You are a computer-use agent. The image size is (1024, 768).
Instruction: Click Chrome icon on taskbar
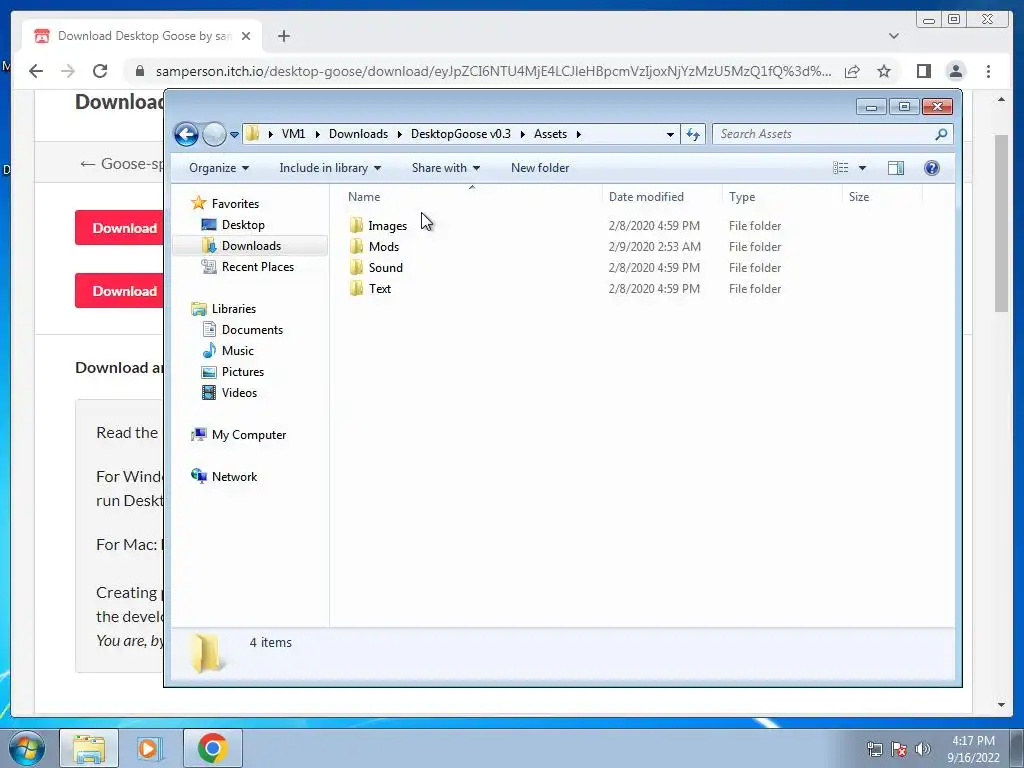click(x=212, y=748)
